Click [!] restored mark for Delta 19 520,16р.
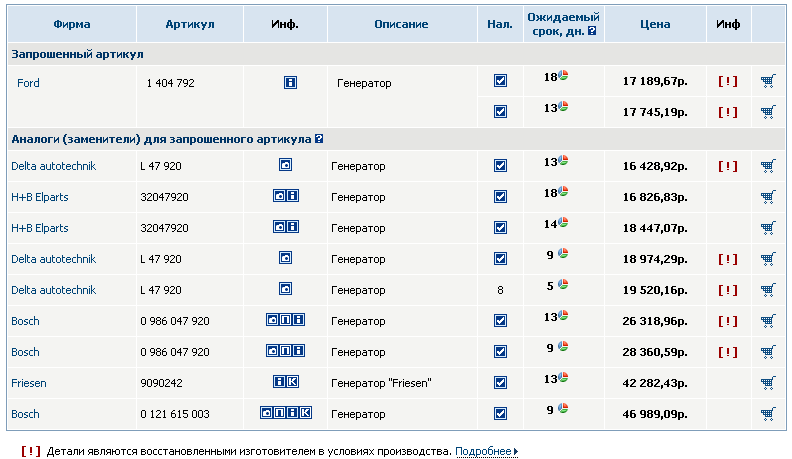This screenshot has width=792, height=459. [728, 290]
